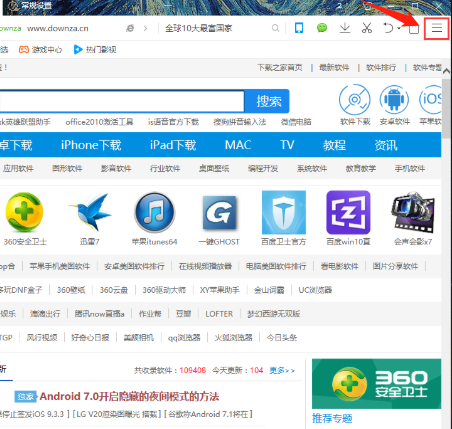Click the 百度卫士官方 shield icon
This screenshot has width=452, height=429.
point(284,212)
